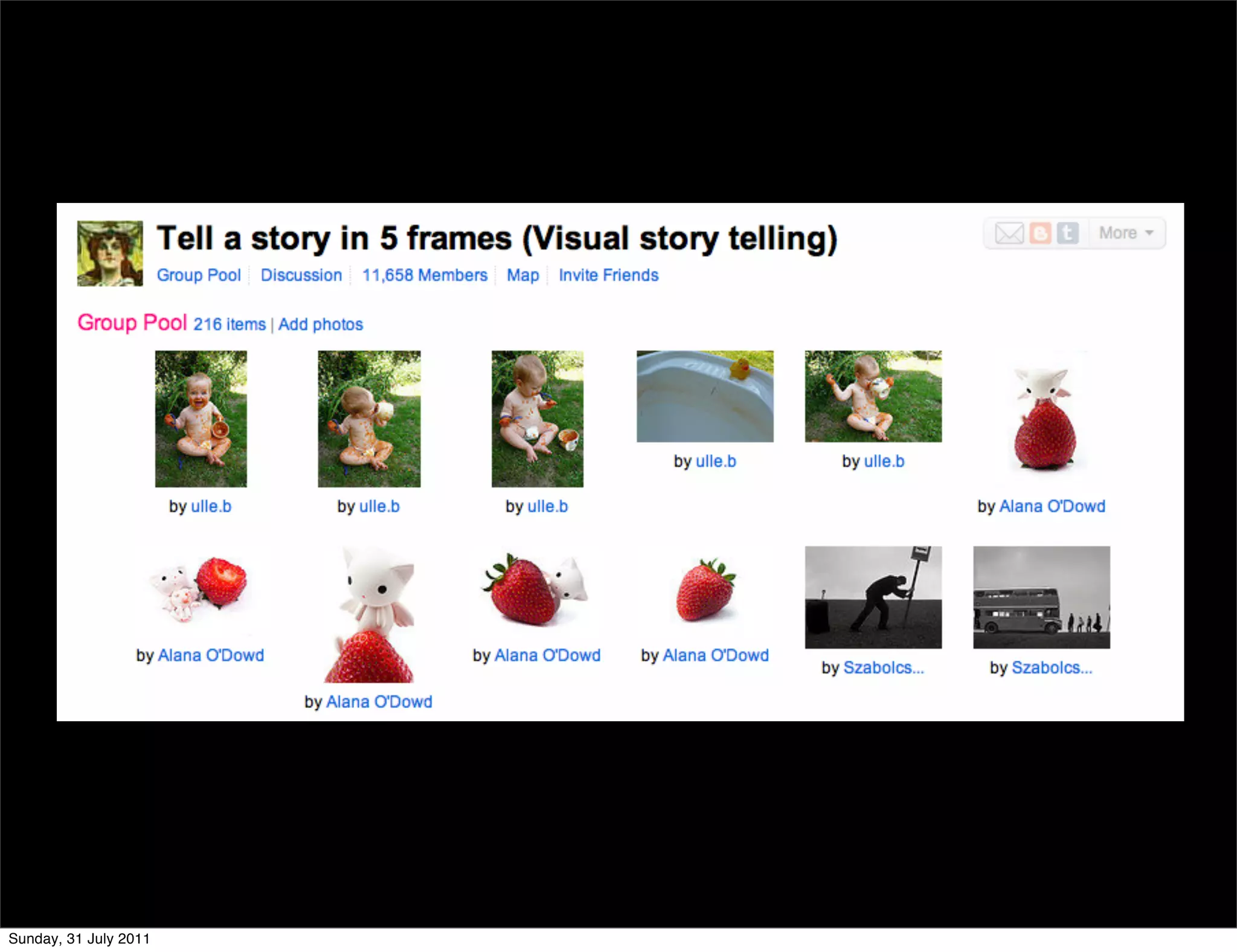The image size is (1237, 952).
Task: Open the rubber duck bathtub thumbnail
Action: [705, 396]
